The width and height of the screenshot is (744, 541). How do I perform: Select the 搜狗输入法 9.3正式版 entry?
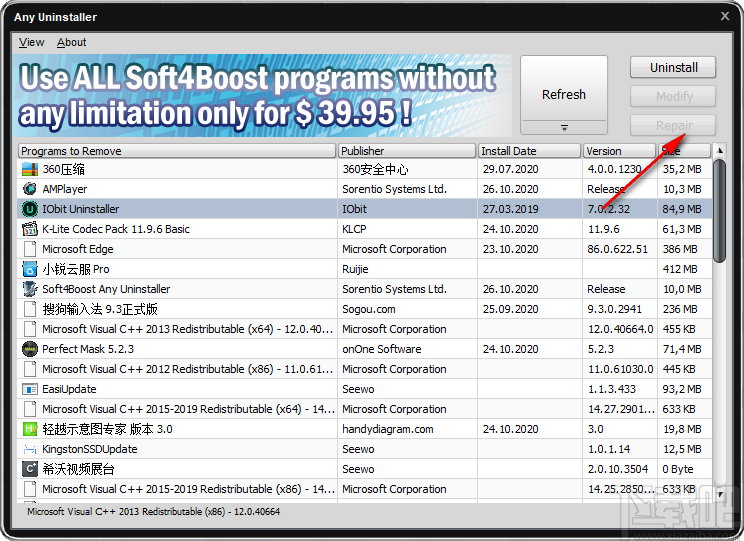tap(100, 309)
